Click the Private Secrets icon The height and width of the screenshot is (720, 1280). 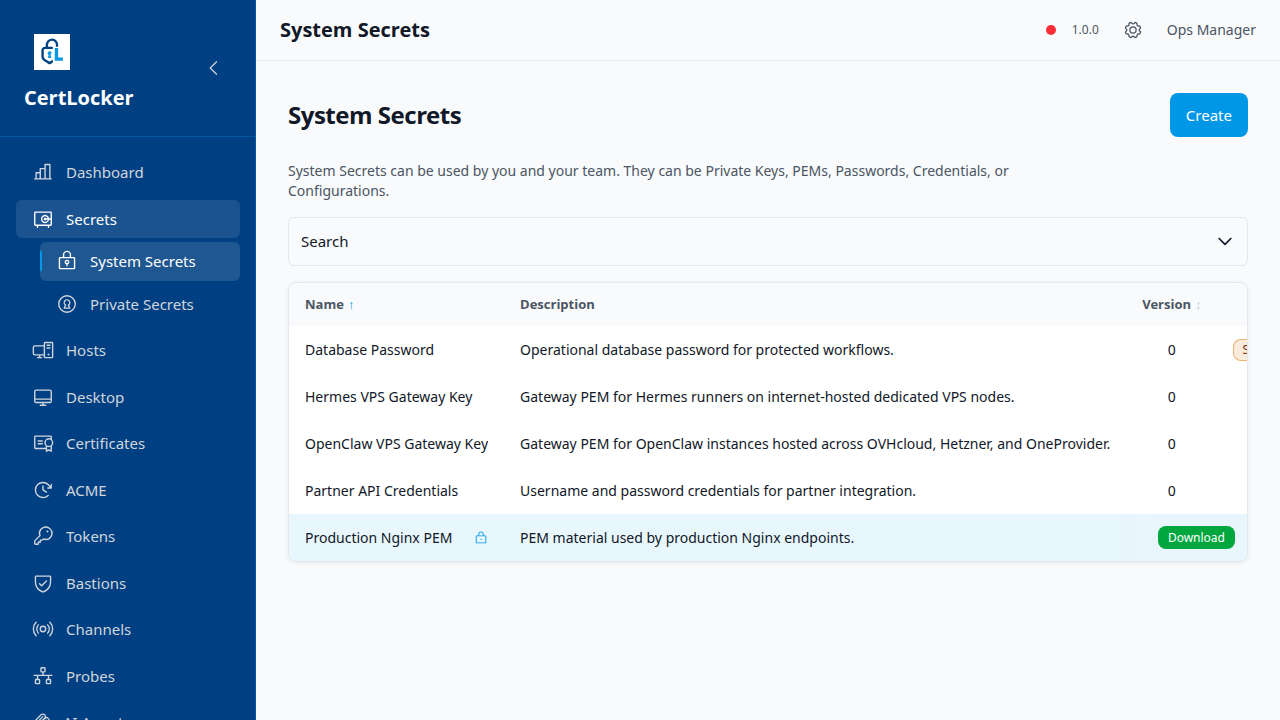click(x=67, y=304)
